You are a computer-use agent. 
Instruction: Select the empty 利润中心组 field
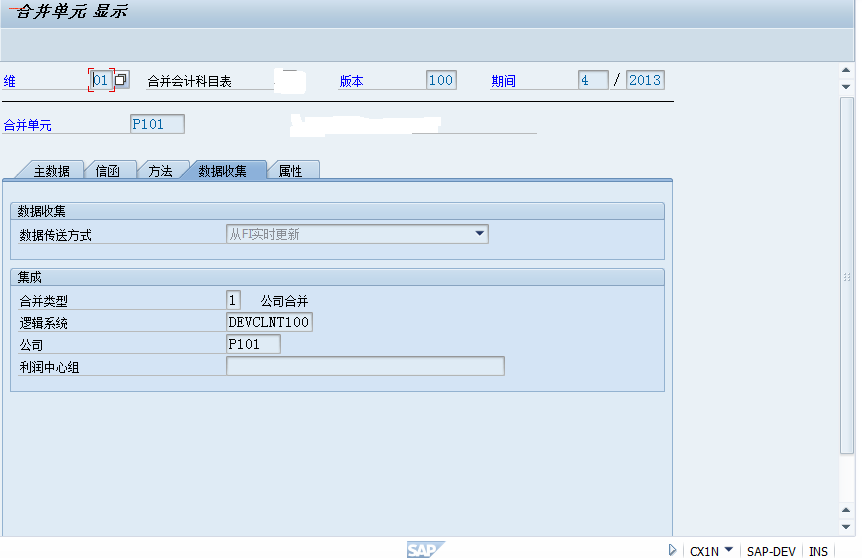[x=365, y=366]
